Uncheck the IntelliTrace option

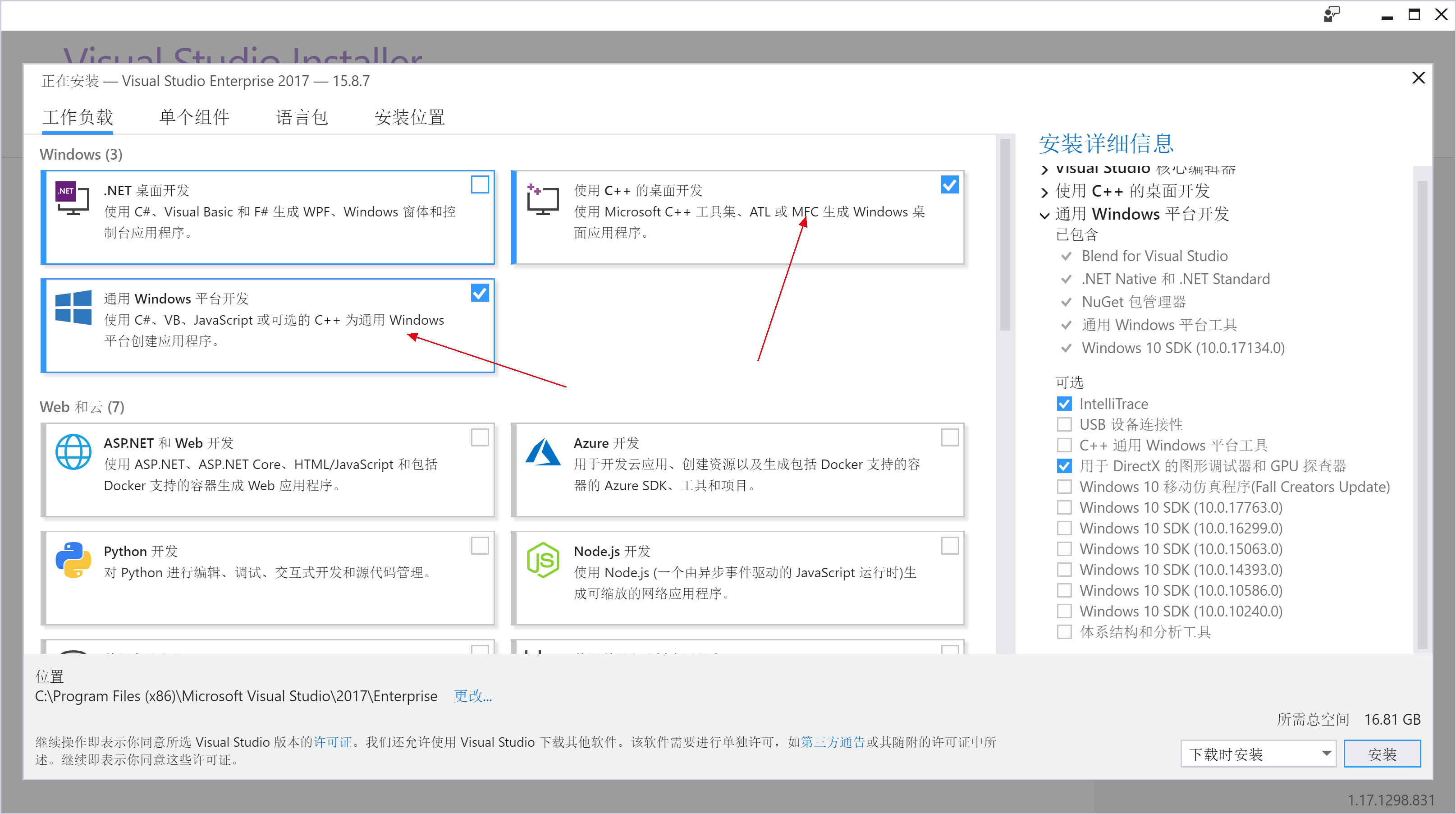click(x=1064, y=404)
